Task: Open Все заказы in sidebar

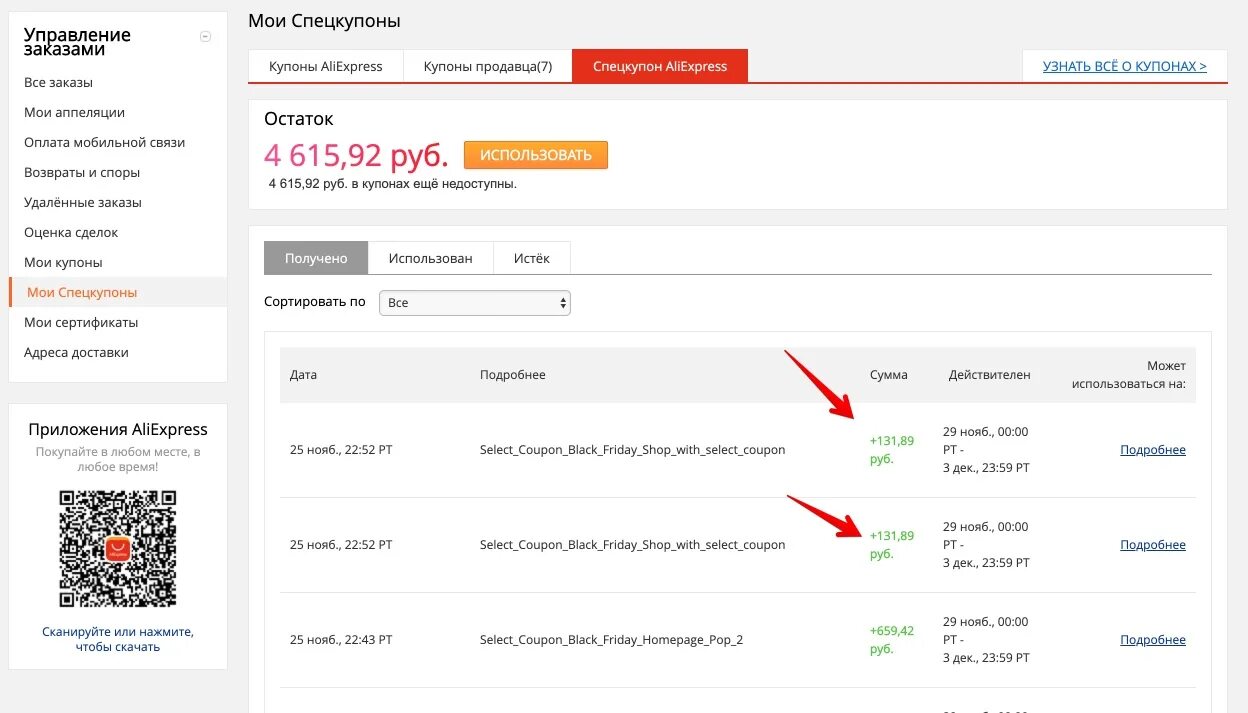Action: tap(58, 82)
